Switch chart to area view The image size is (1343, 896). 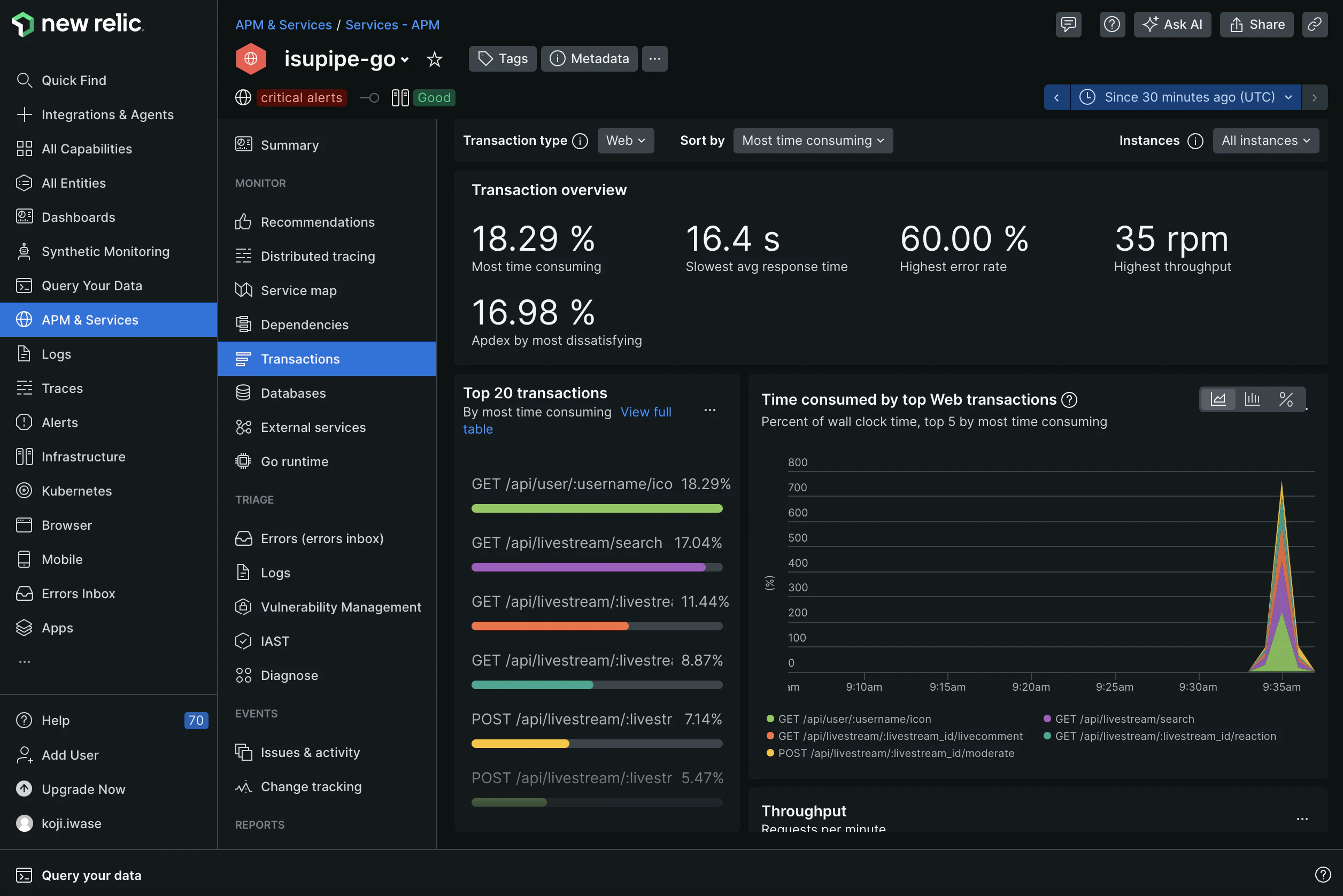[1217, 399]
